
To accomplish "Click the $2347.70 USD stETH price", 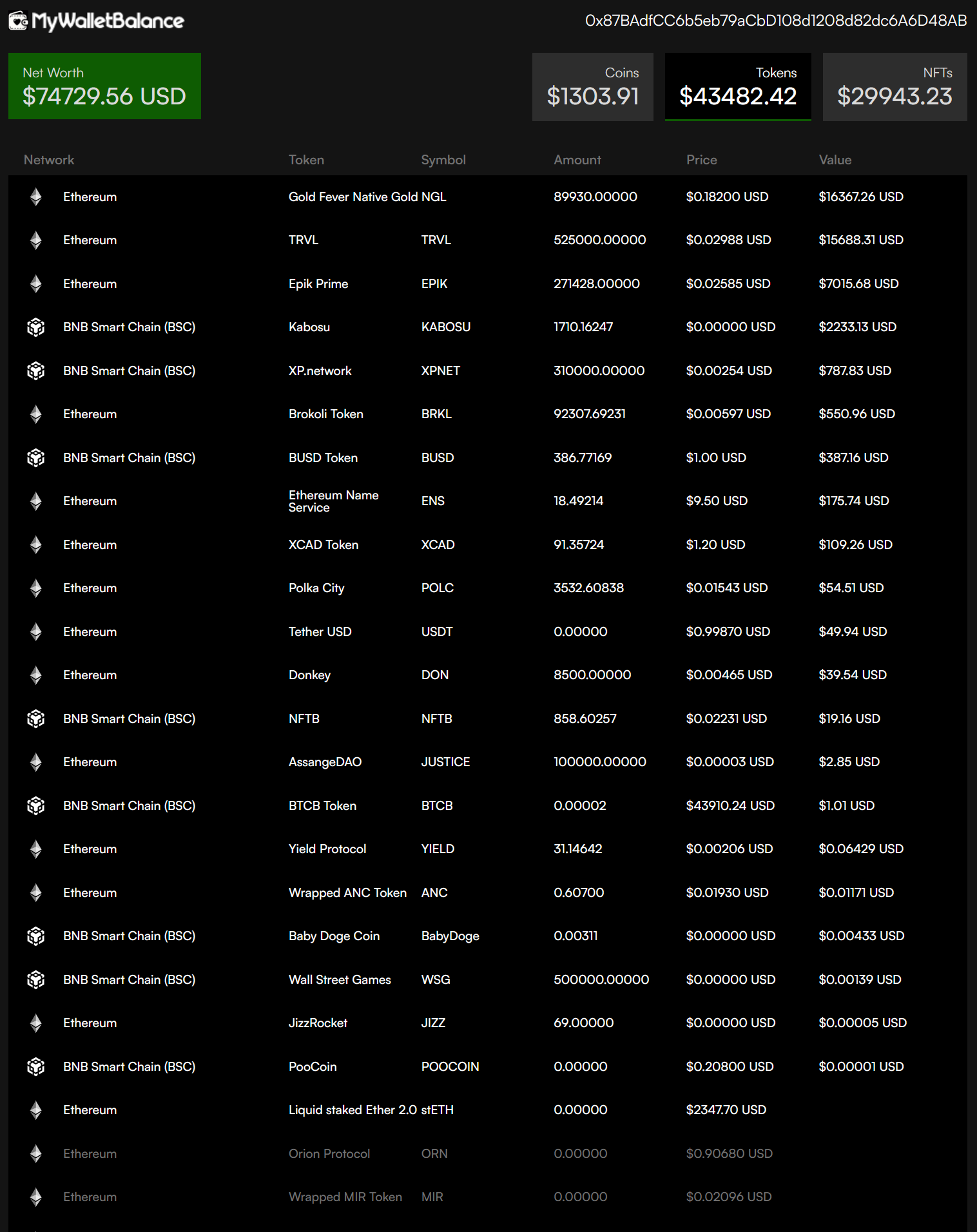I will coord(726,1110).
